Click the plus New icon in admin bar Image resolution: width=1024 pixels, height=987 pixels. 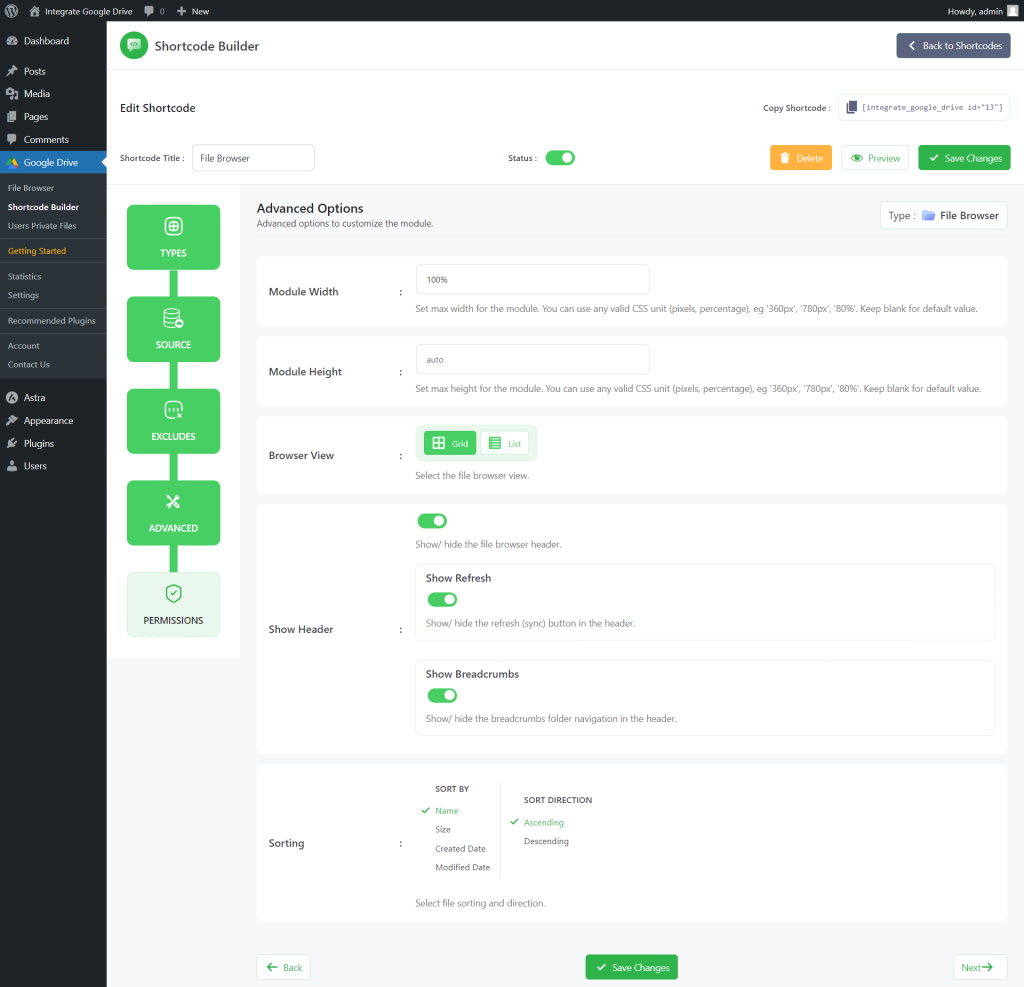pyautogui.click(x=182, y=11)
